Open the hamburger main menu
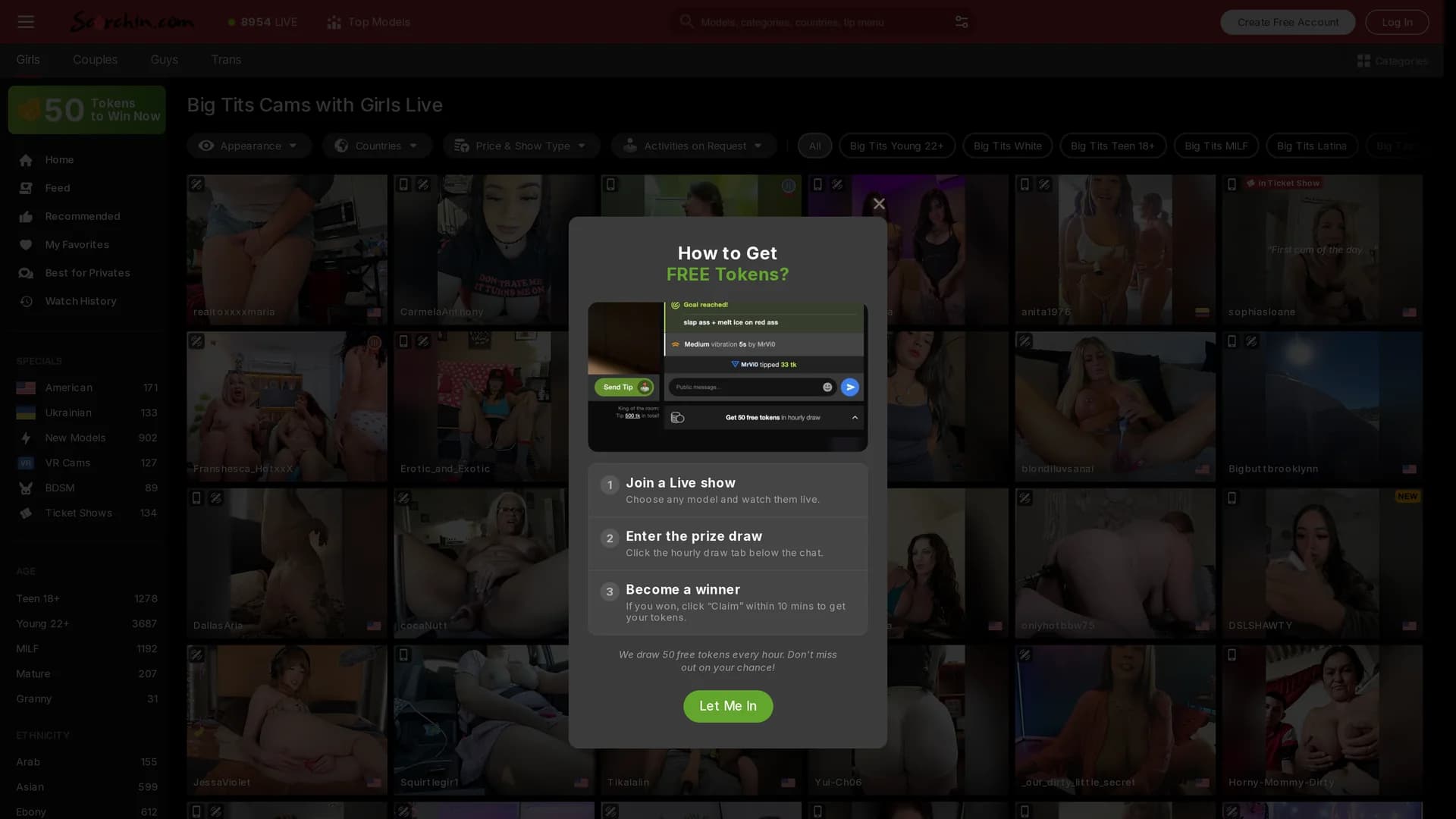 [x=26, y=22]
